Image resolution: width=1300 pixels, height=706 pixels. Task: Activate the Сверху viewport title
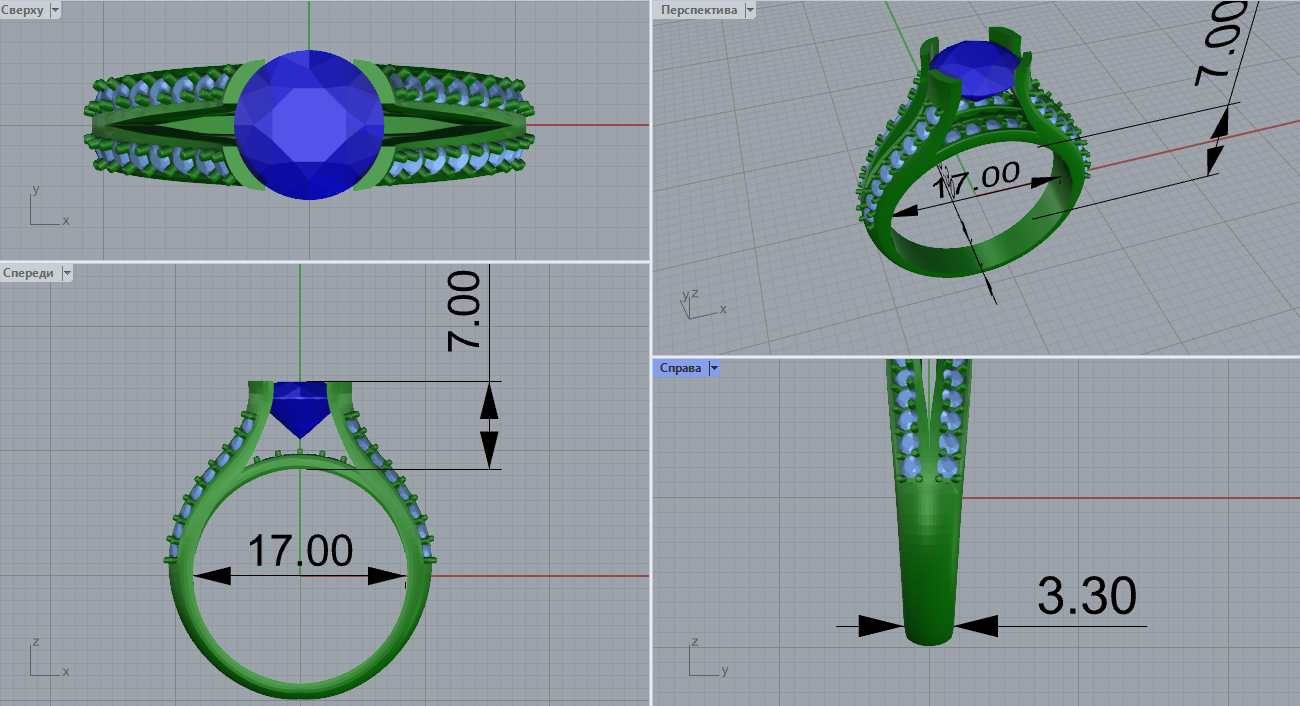[x=22, y=10]
